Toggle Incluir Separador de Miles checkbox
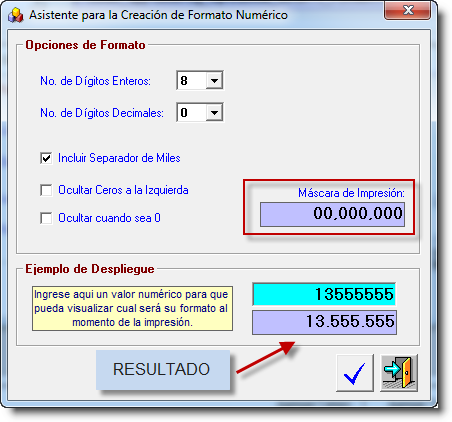The width and height of the screenshot is (452, 422). (x=46, y=158)
